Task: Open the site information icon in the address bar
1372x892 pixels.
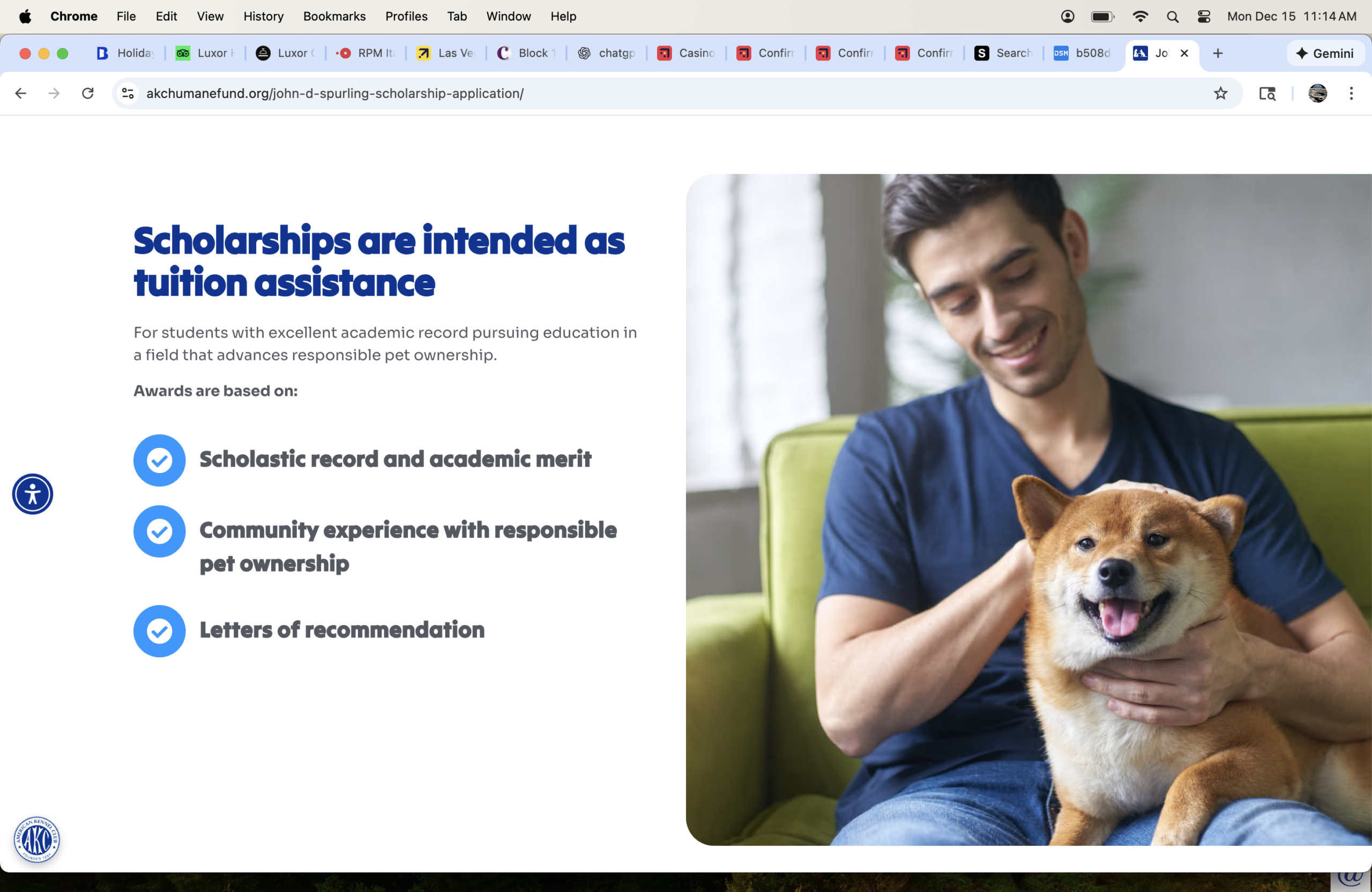Action: [x=128, y=93]
